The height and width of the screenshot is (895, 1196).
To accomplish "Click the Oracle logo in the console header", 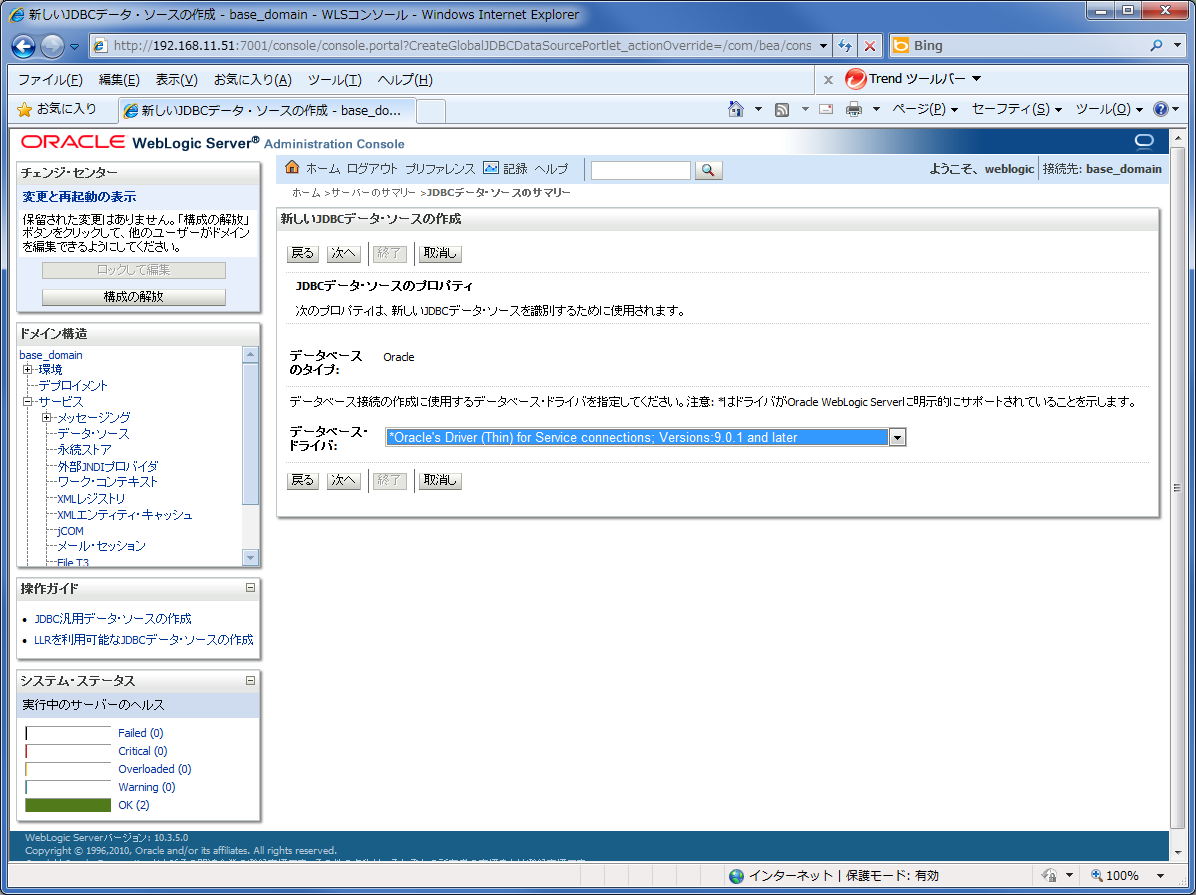I will [x=73, y=142].
